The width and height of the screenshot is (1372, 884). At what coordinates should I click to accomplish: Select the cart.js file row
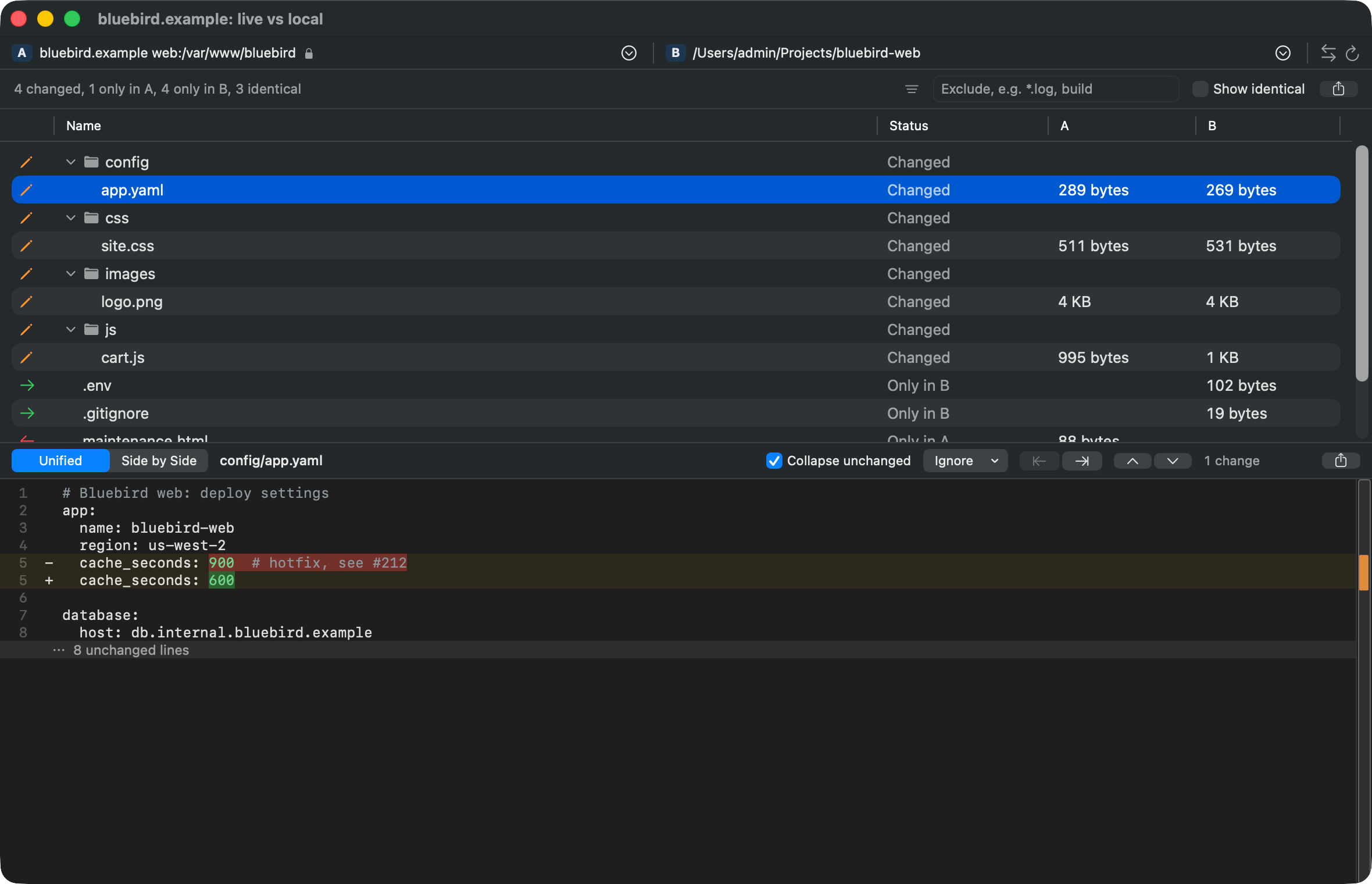click(676, 357)
